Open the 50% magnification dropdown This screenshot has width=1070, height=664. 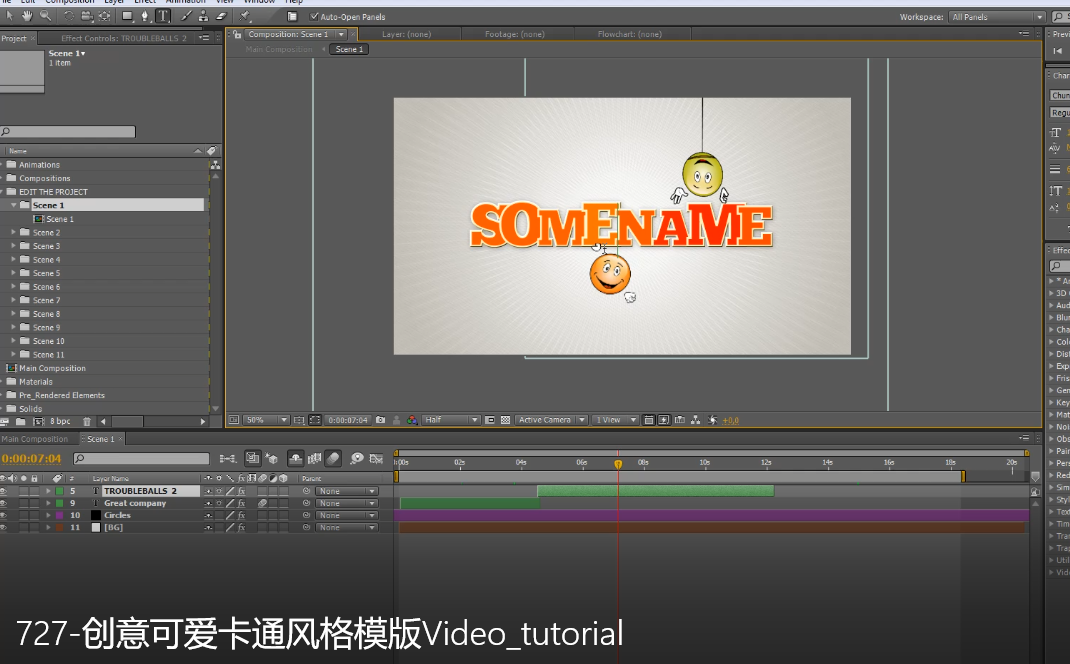[x=266, y=420]
